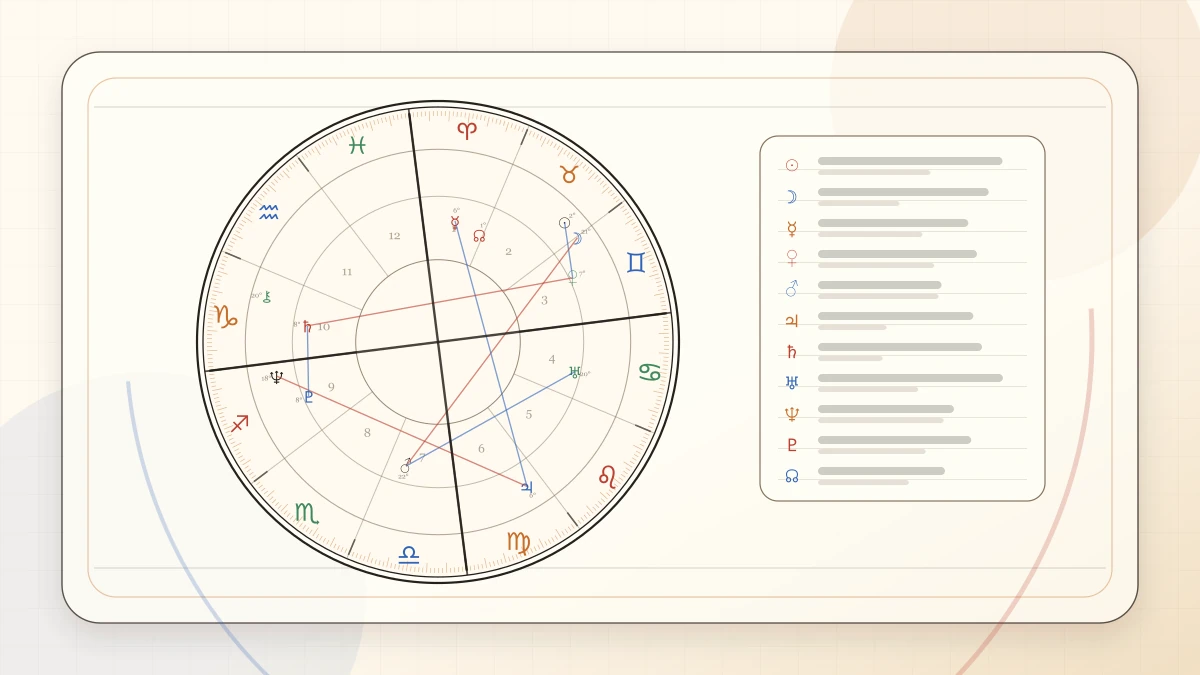1200x675 pixels.
Task: Select the Pluto icon in the planet list
Action: [x=792, y=445]
